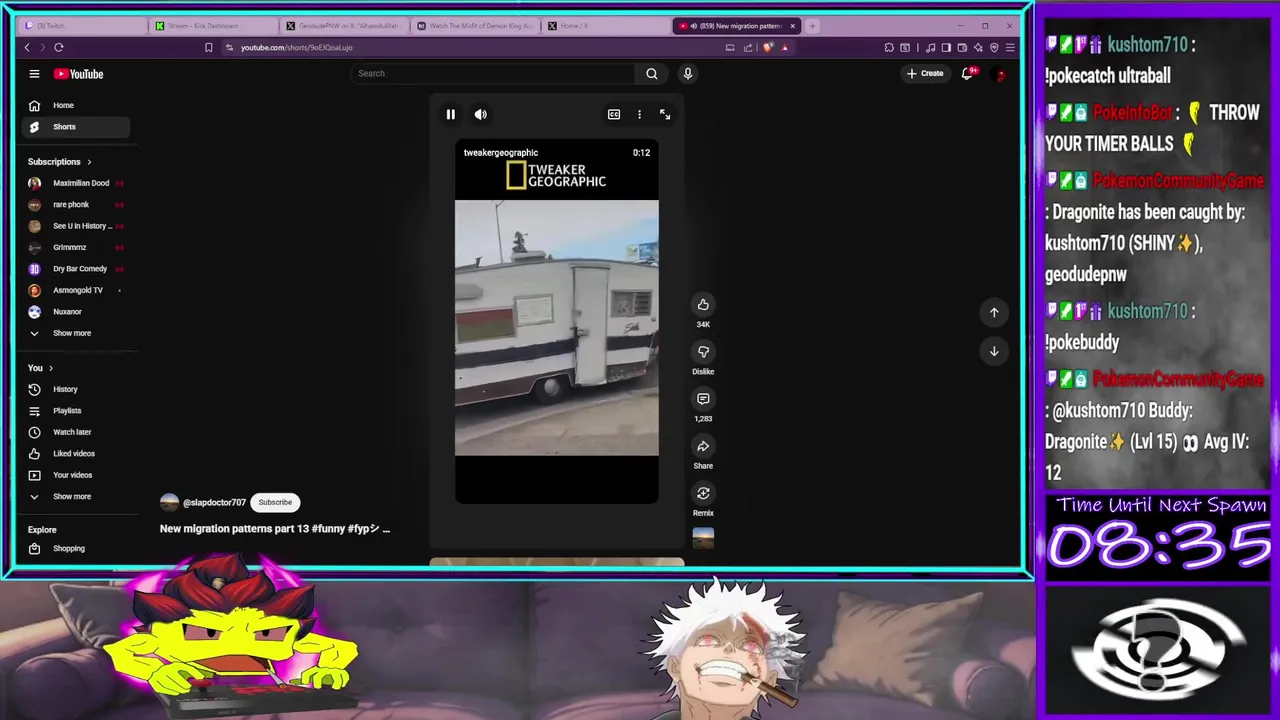
Task: Open the @slapdoctor707 channel link
Action: coord(214,502)
